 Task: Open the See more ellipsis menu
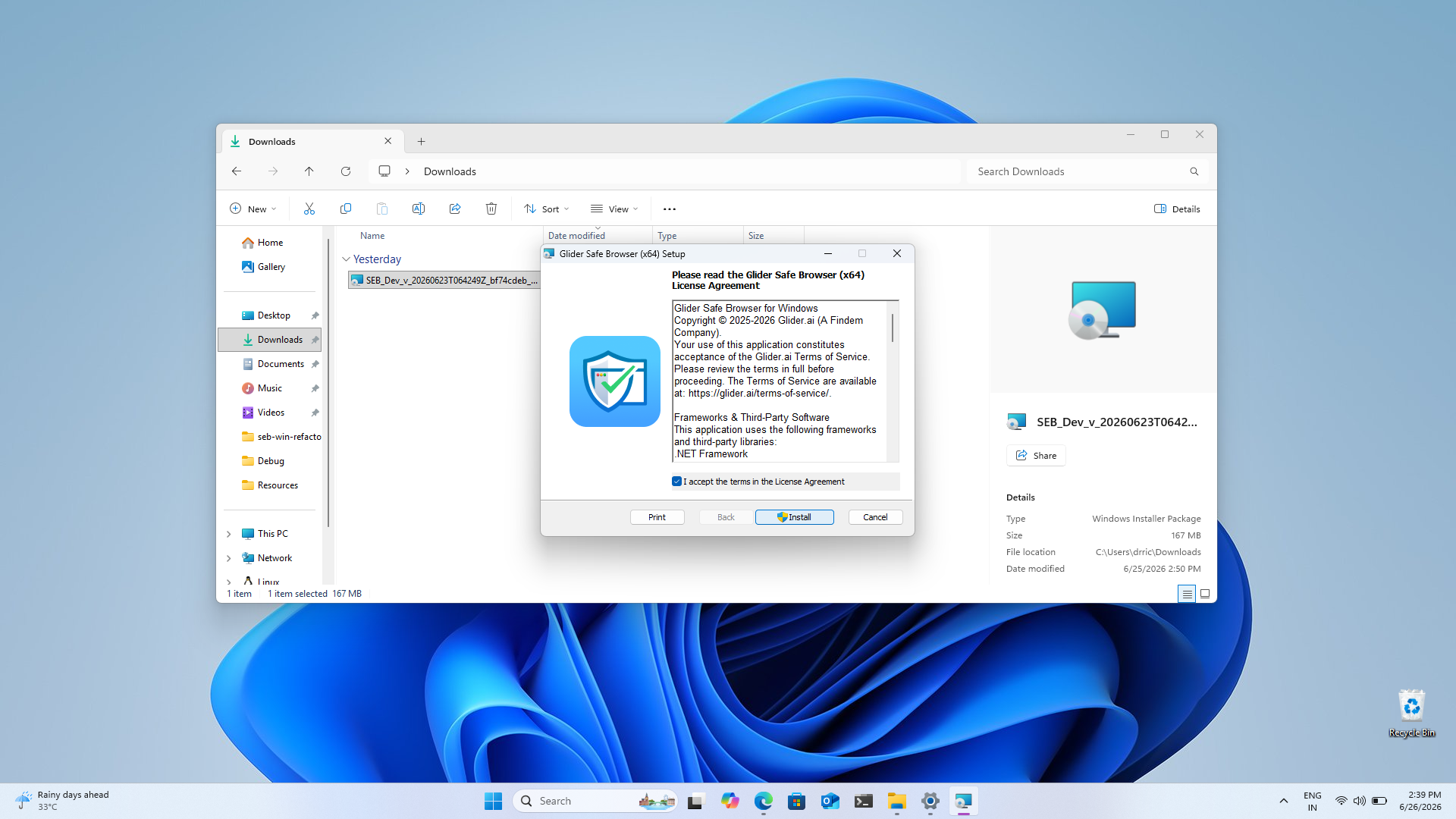click(x=670, y=209)
